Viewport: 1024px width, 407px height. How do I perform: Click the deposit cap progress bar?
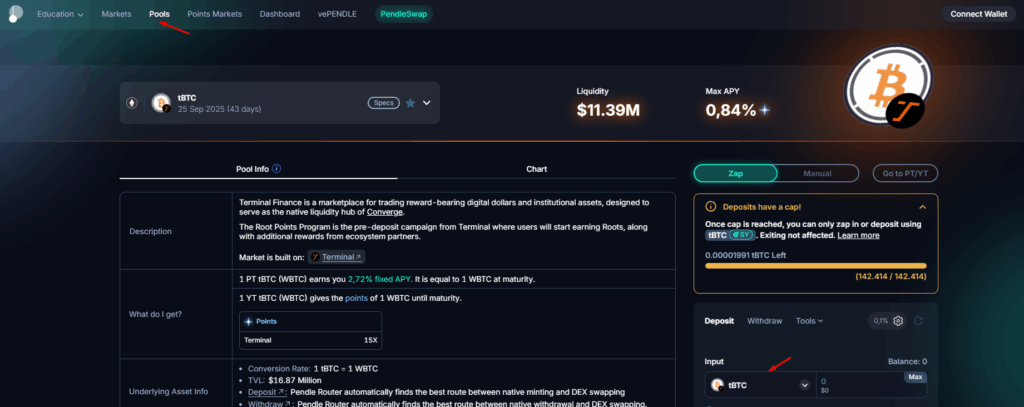click(816, 266)
